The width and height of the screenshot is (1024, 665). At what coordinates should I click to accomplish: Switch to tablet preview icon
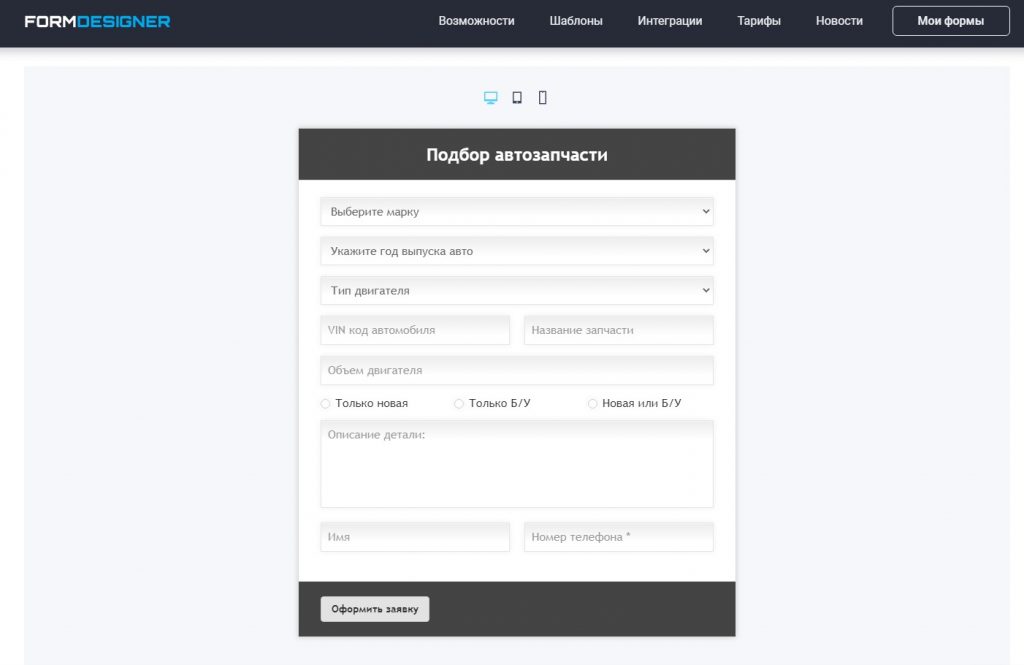click(517, 98)
